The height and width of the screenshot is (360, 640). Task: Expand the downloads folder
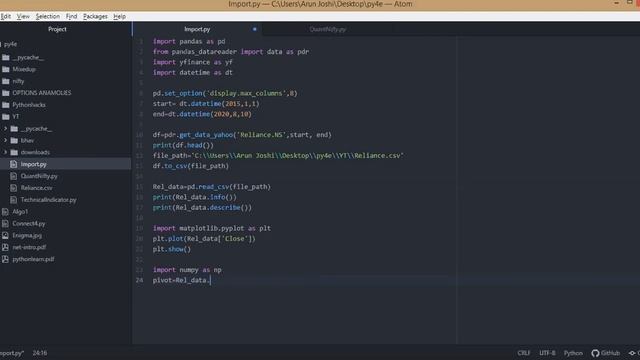tap(6, 152)
